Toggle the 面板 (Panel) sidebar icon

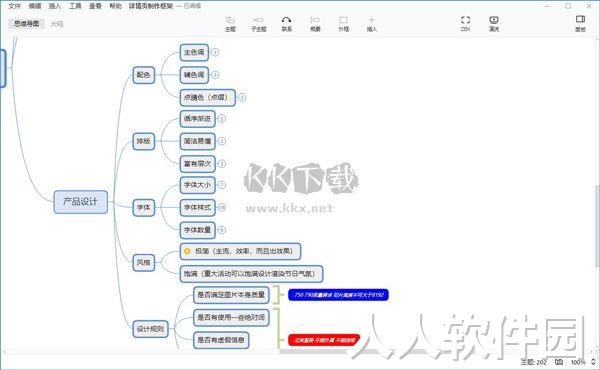click(580, 24)
